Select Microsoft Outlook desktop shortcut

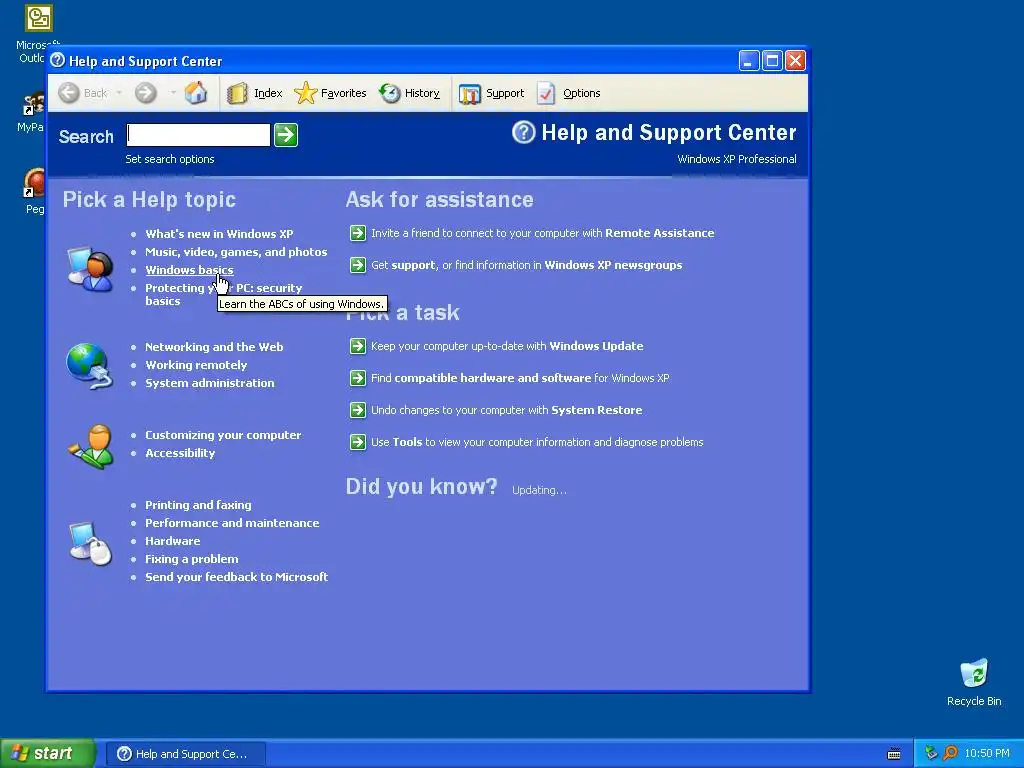pos(38,34)
